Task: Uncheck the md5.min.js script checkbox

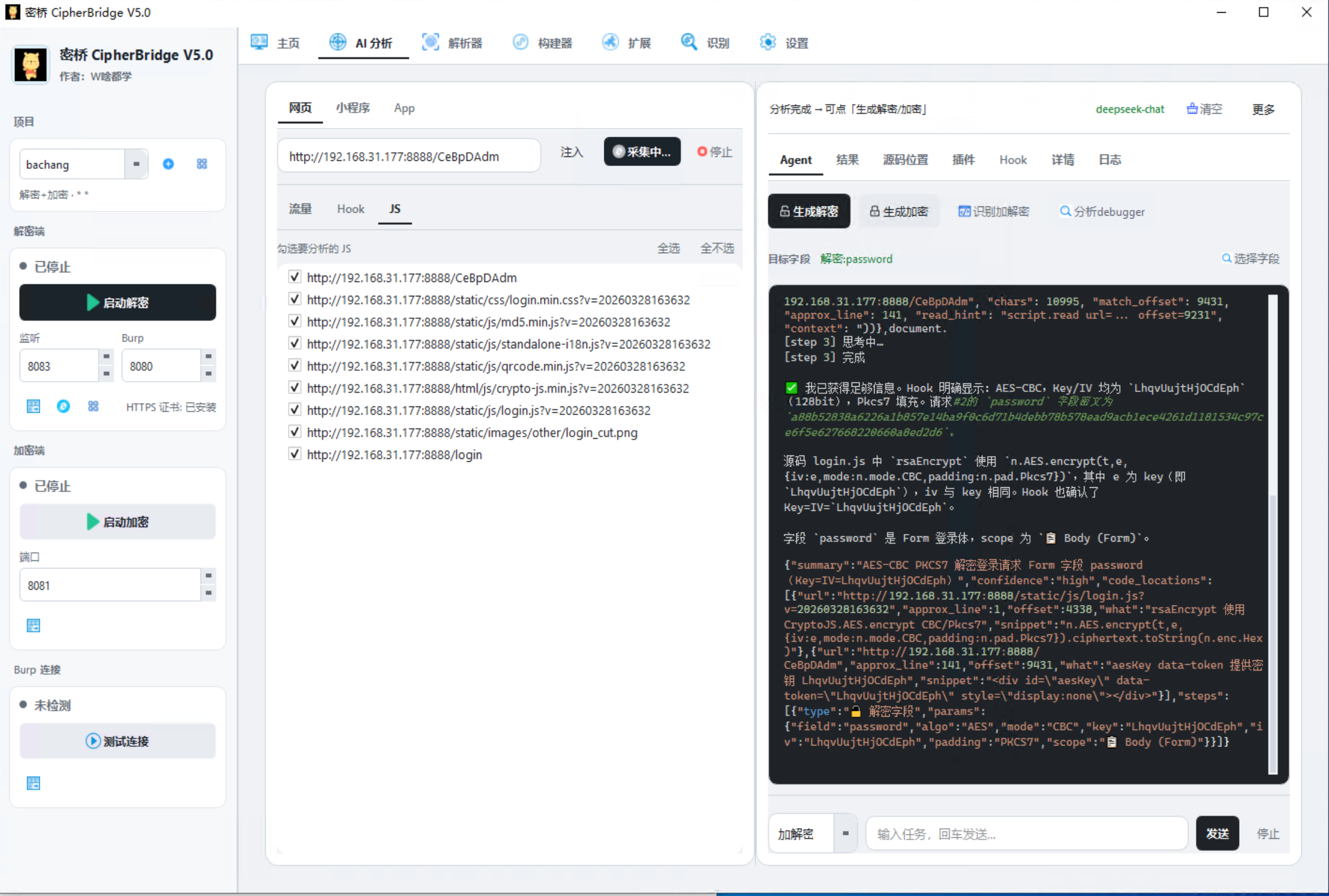Action: [295, 321]
